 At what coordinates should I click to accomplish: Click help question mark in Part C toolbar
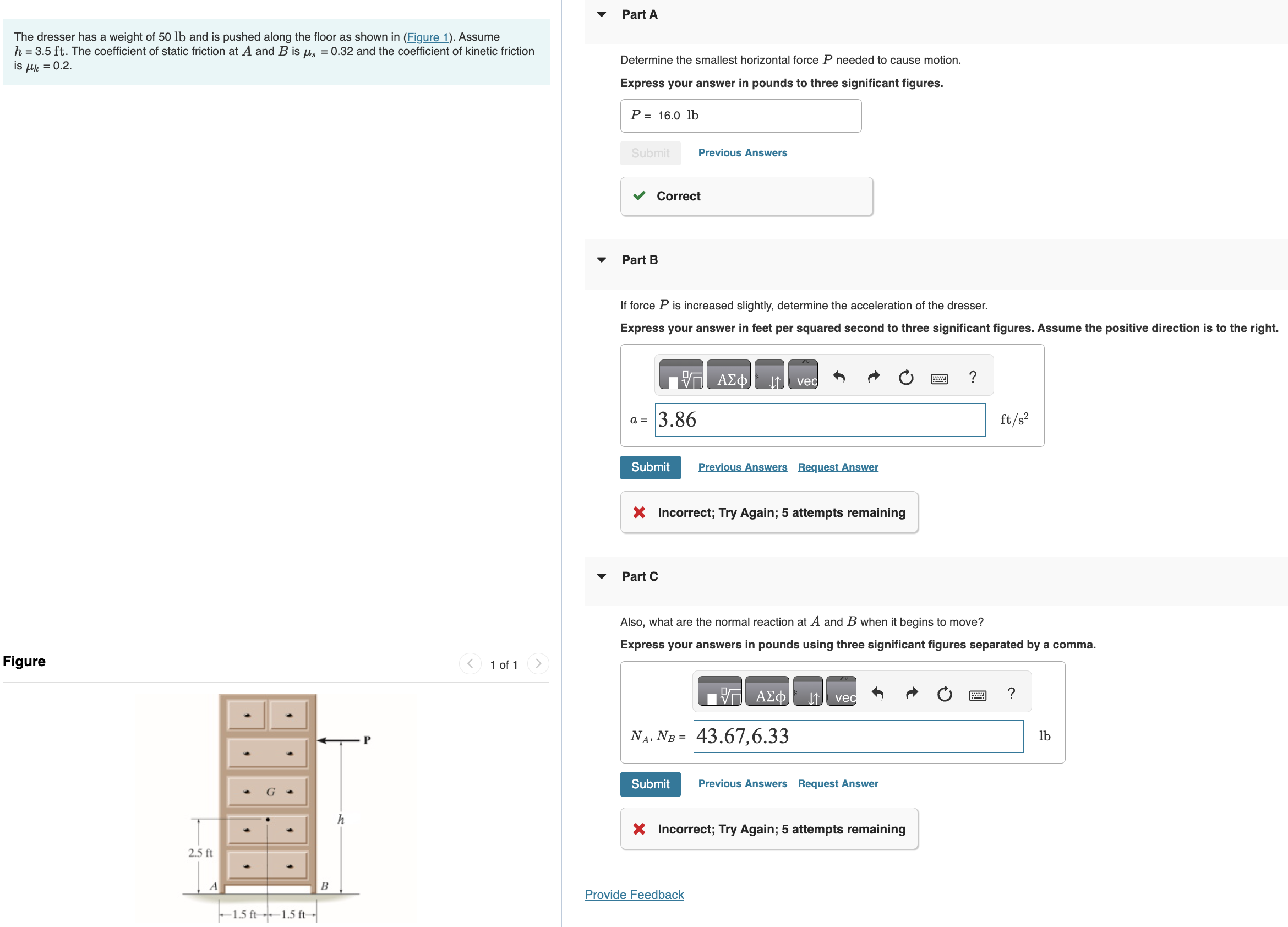coord(1011,694)
